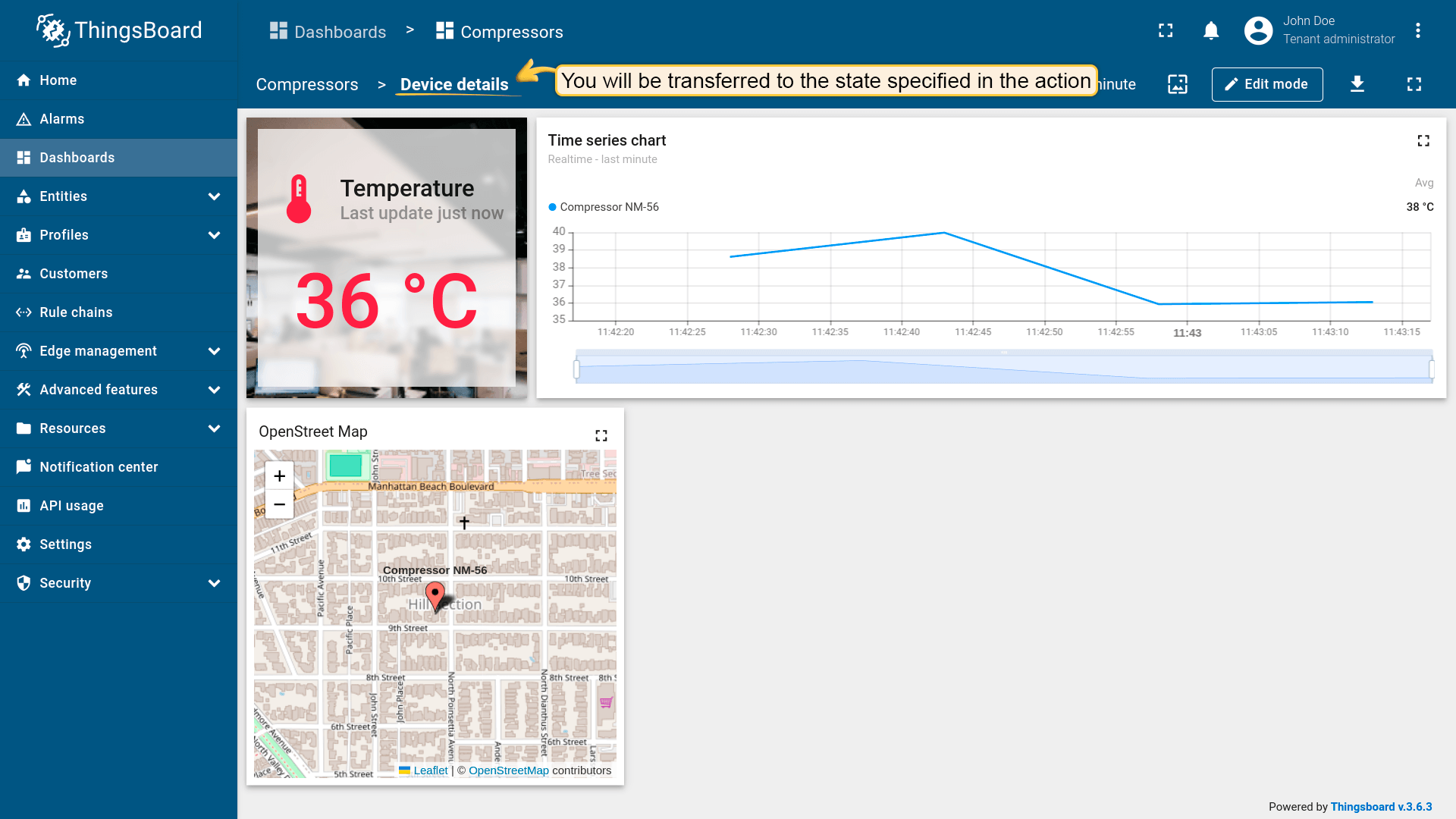The width and height of the screenshot is (1456, 819).
Task: Open Rule chains from the sidebar
Action: 76,312
